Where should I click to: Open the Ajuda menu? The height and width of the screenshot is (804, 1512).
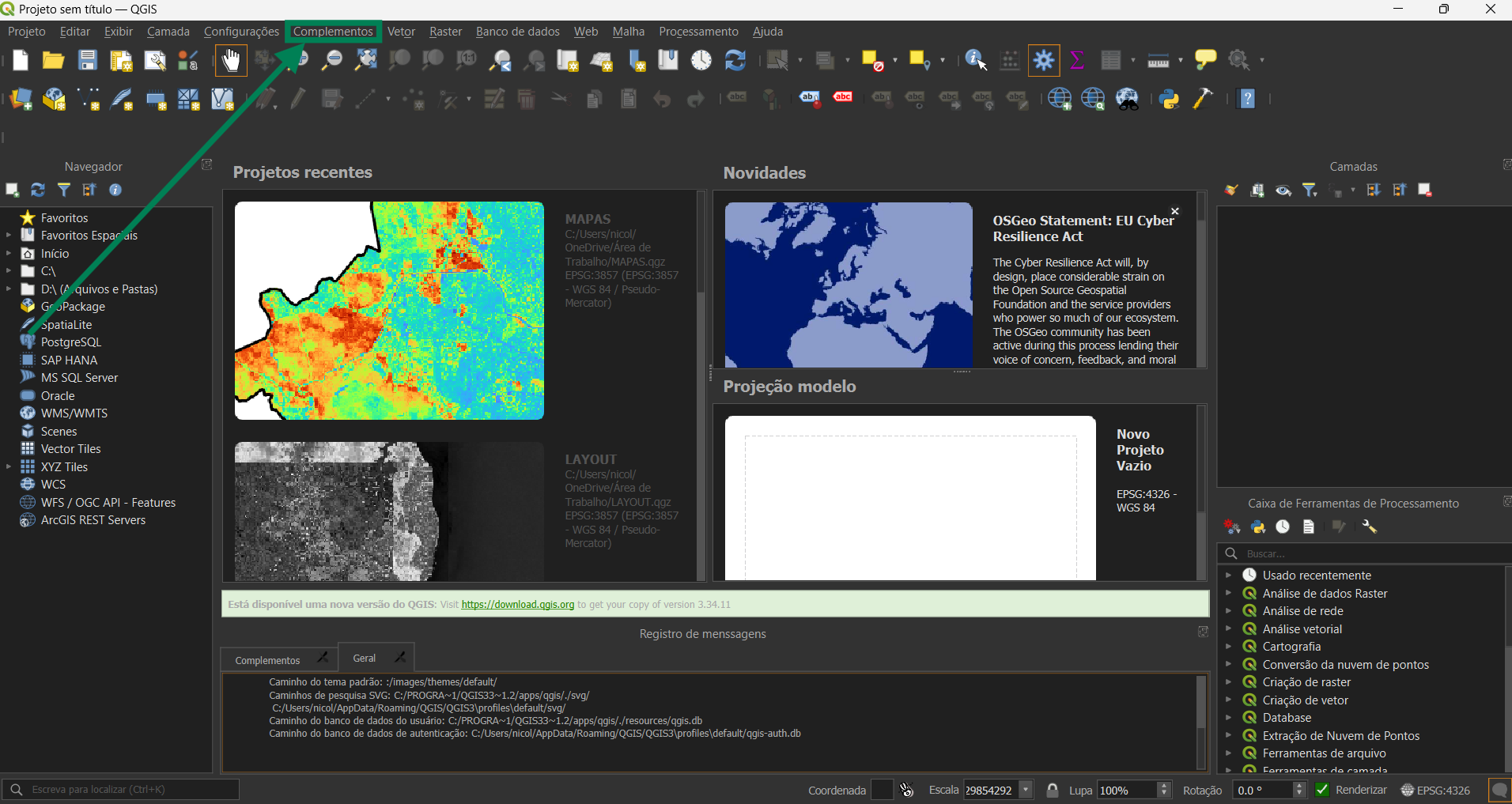(x=767, y=32)
